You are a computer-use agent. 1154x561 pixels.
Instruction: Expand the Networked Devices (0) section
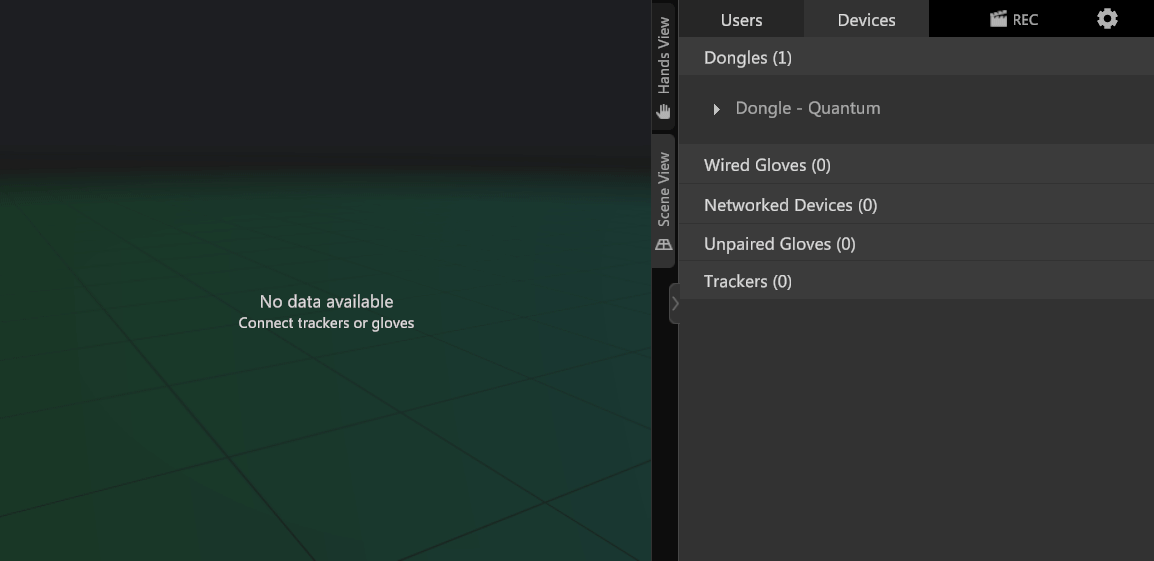coord(790,205)
